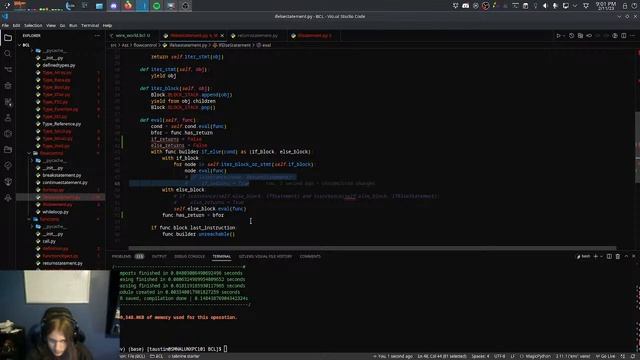Open returnstatement.py in explorer tree
The height and width of the screenshot is (360, 640).
(62, 264)
